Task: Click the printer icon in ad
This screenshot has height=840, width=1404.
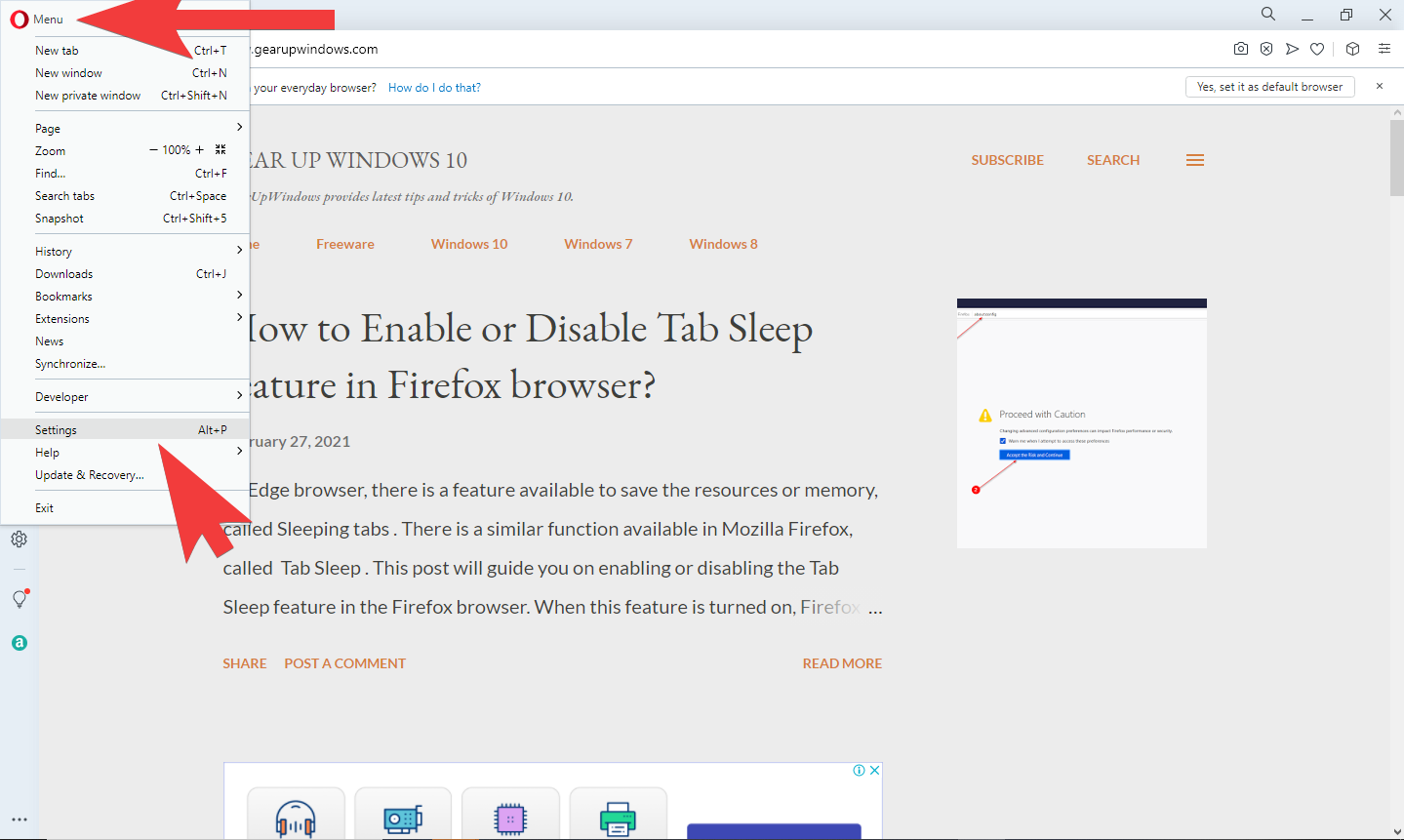Action: click(x=618, y=818)
